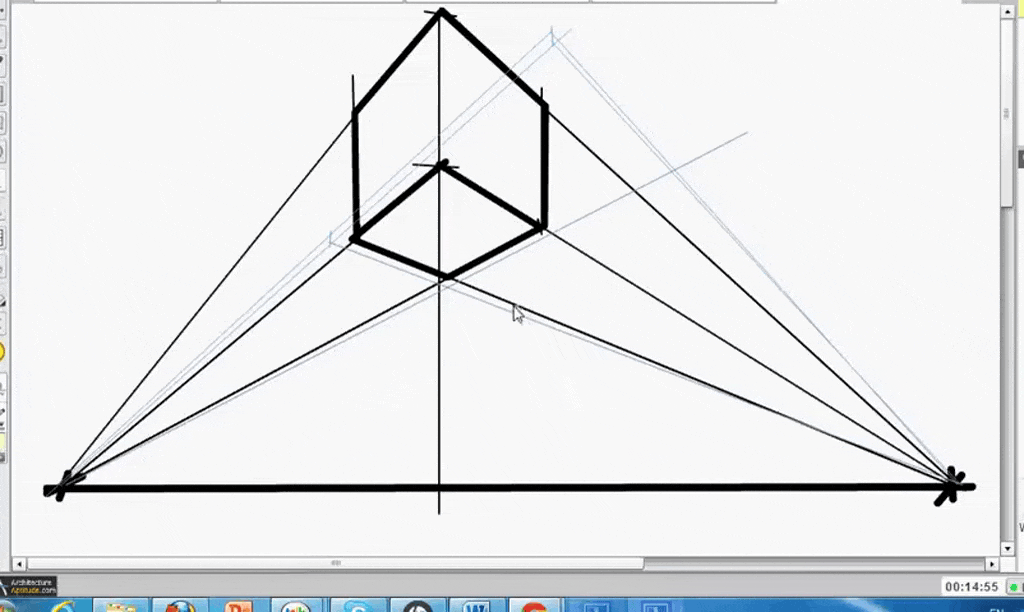
Task: Click the black circular icon in taskbar
Action: [417, 607]
